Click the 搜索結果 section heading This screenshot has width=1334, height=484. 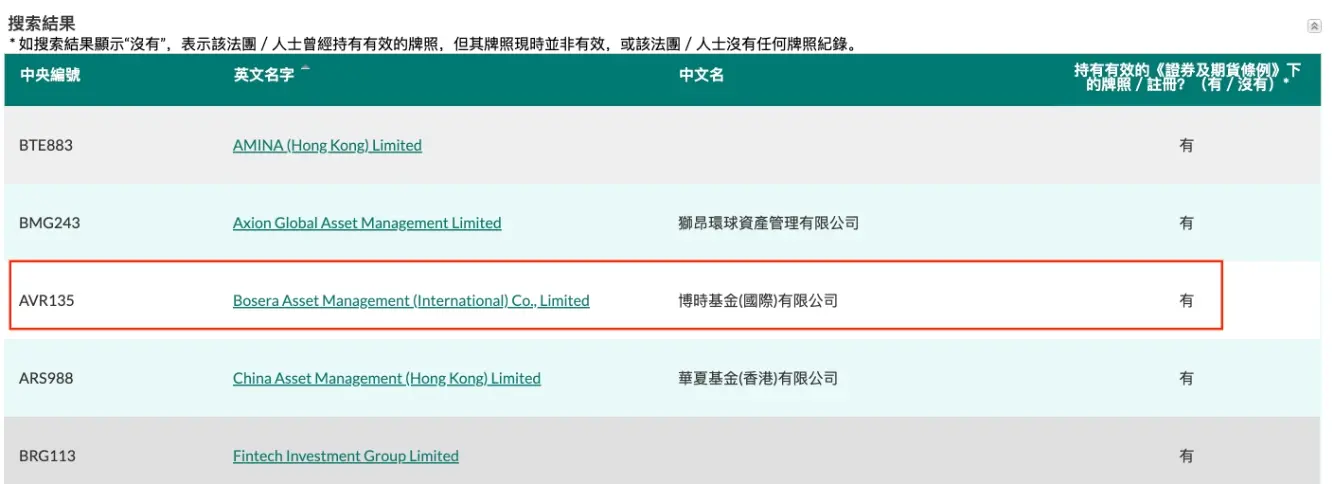pos(42,23)
